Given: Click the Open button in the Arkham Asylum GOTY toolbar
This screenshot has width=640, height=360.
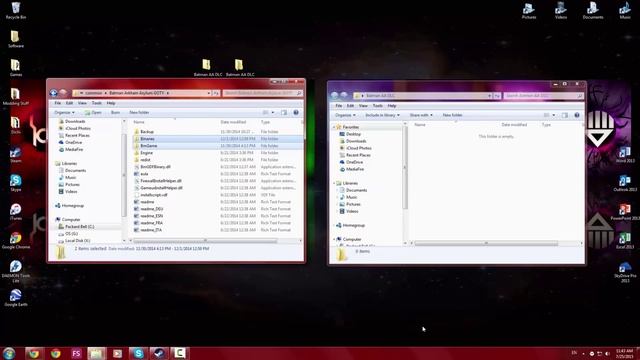Looking at the screenshot, I should 93,112.
